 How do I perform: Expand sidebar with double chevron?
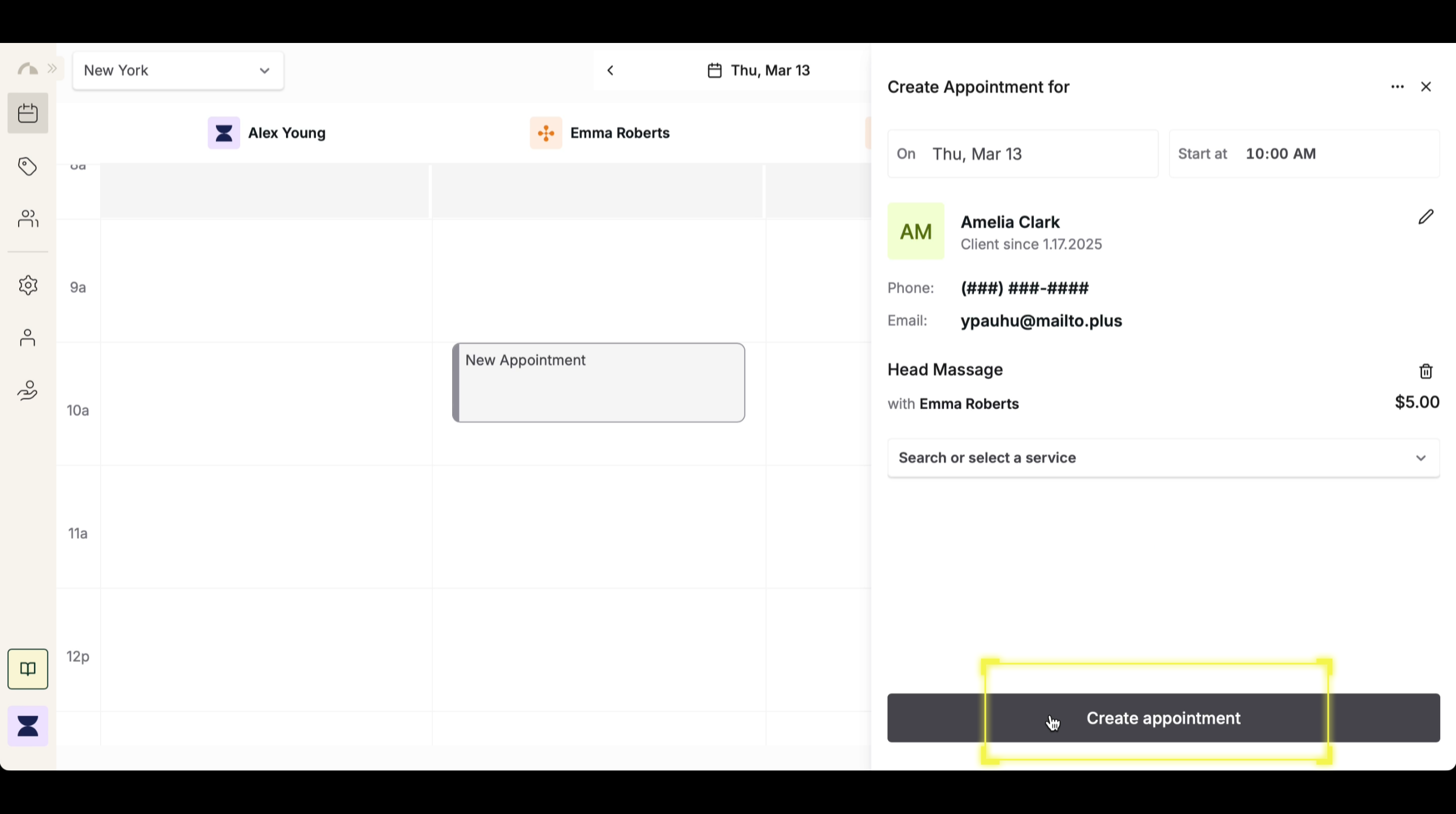point(53,69)
